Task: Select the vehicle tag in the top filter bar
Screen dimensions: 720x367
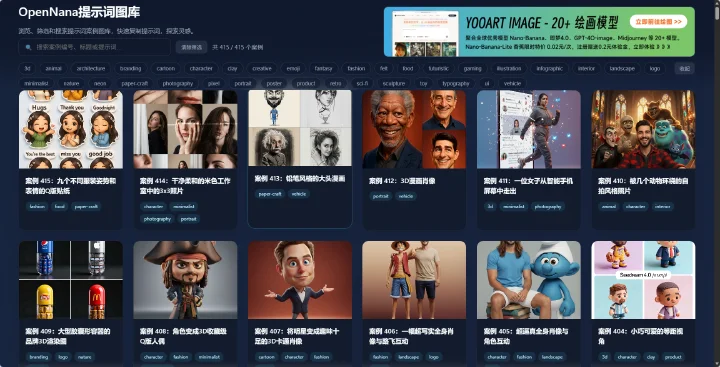Action: (x=512, y=84)
